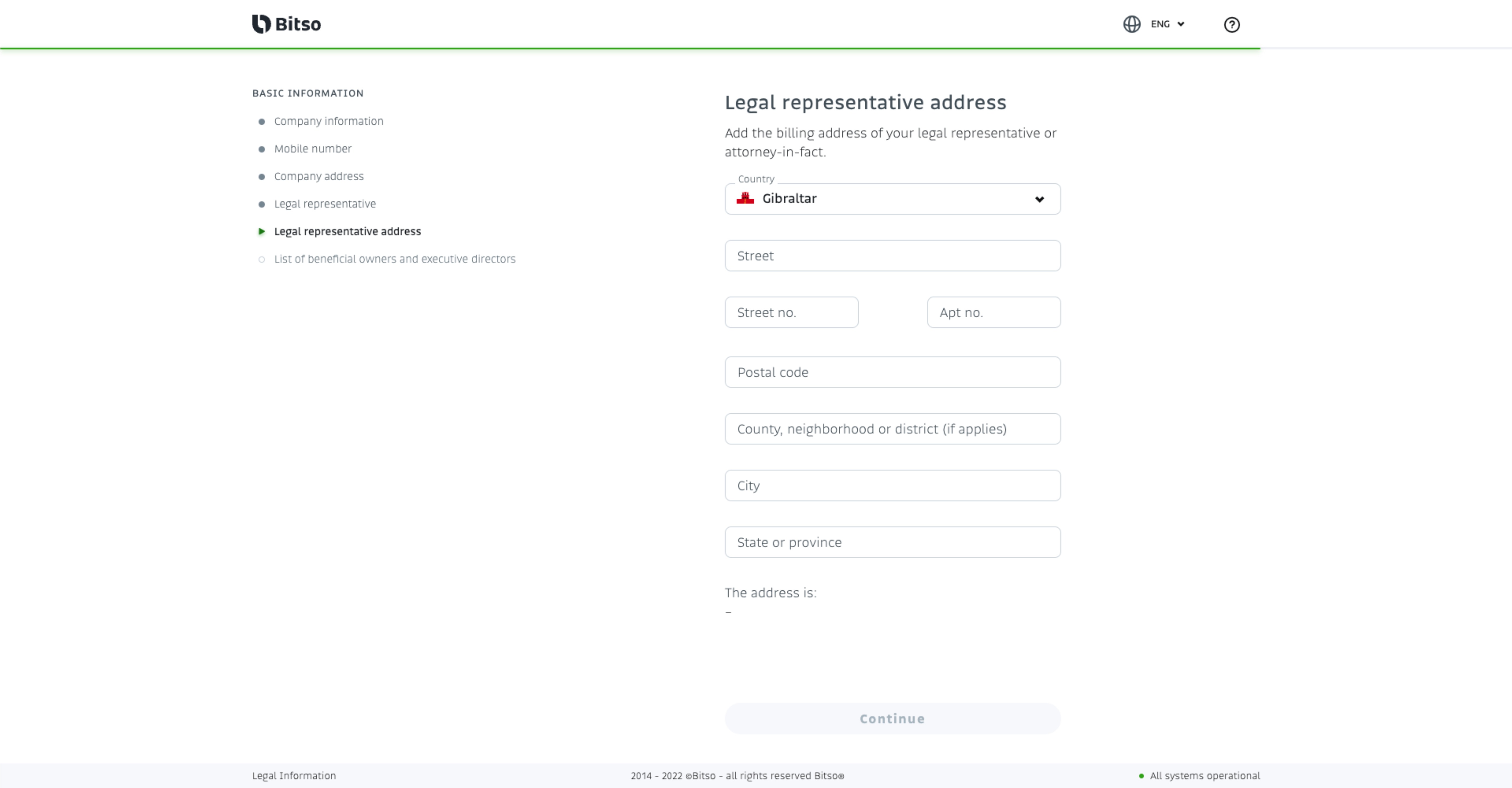This screenshot has width=1512, height=788.
Task: Go to Company address step
Action: [x=319, y=176]
